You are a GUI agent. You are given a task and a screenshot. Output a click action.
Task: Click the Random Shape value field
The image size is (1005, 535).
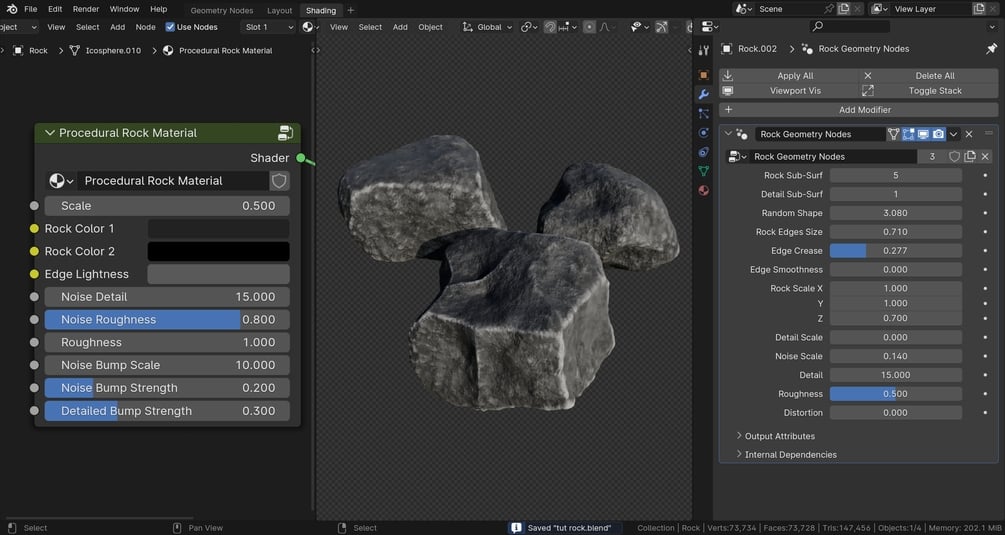pyautogui.click(x=895, y=213)
